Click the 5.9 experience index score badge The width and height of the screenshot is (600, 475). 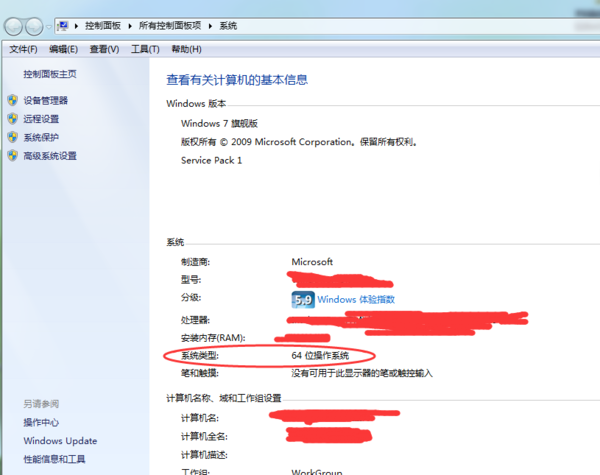pos(303,300)
